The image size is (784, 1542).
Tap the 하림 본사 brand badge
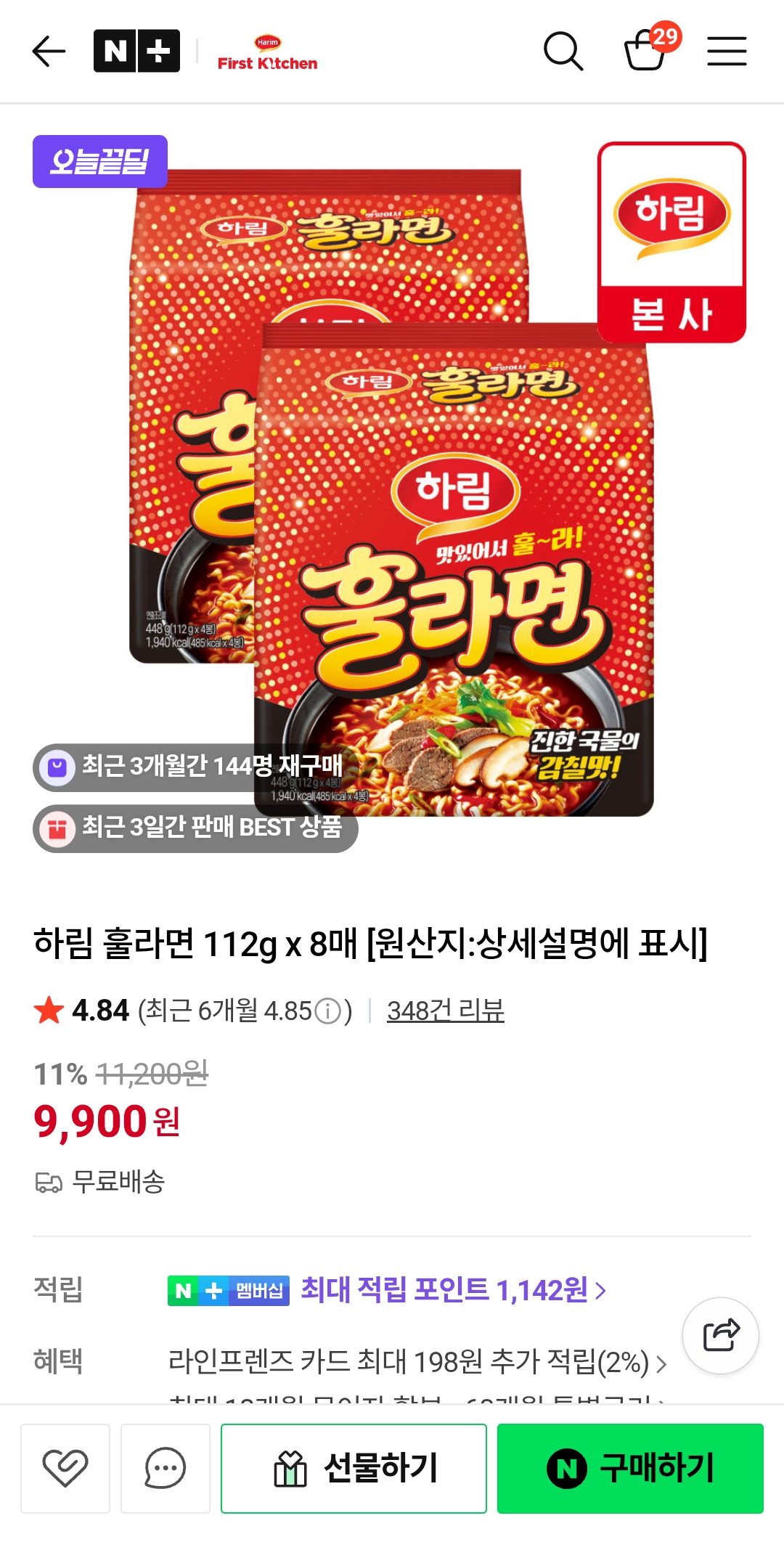click(671, 242)
